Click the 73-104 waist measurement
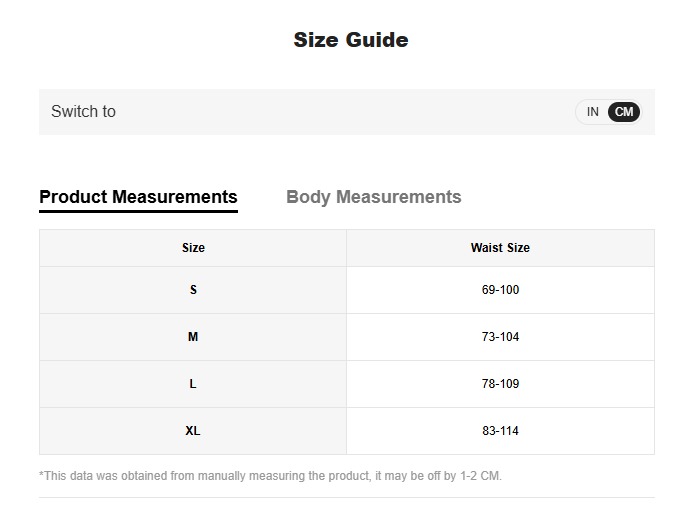Viewport: 683px width, 511px height. coord(500,337)
